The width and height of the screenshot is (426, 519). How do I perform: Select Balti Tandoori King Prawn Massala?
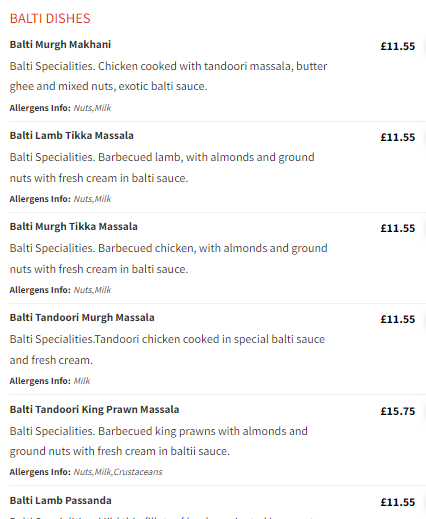(94, 409)
